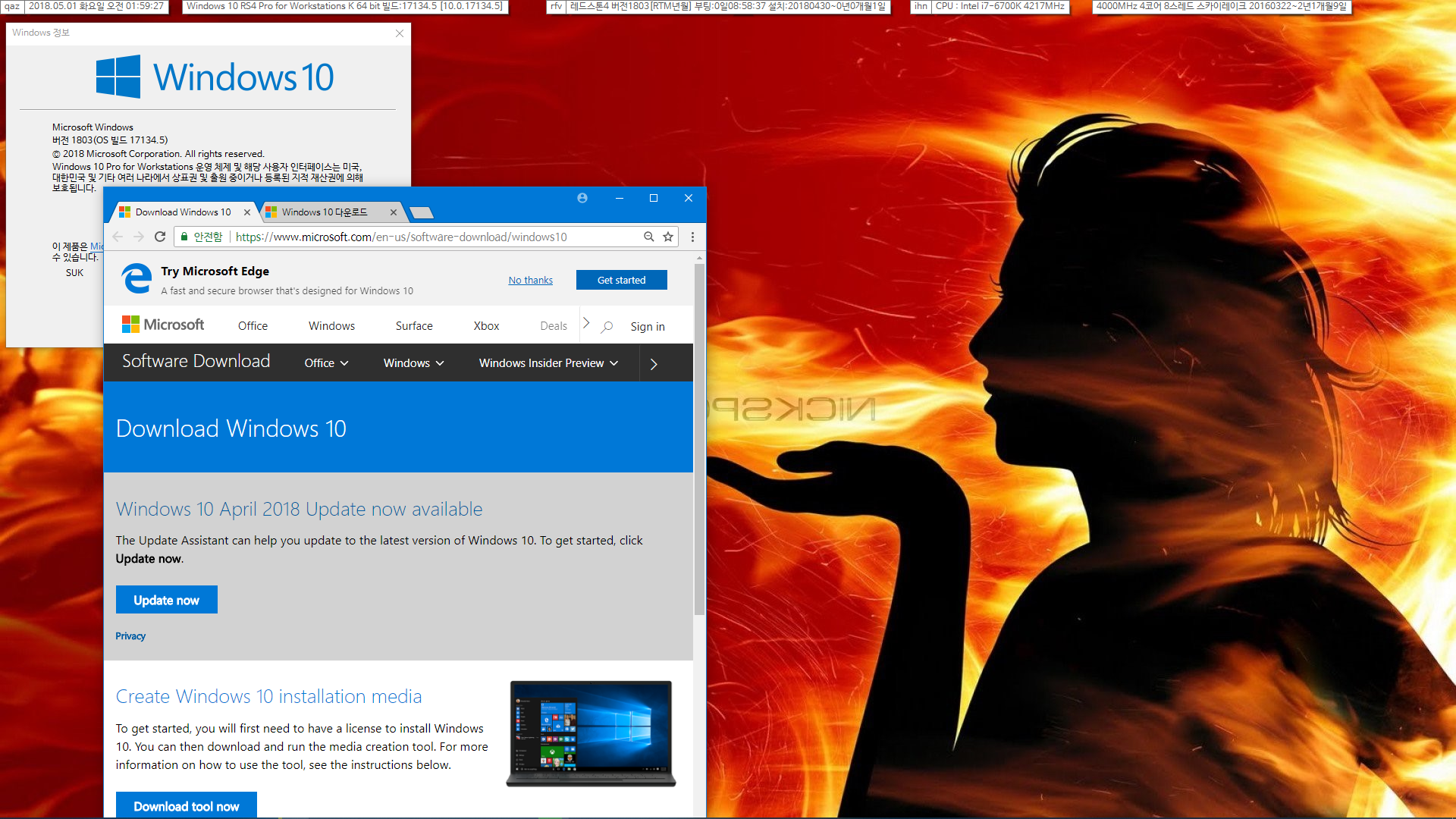This screenshot has width=1456, height=819.
Task: Open Chrome three-dot menu
Action: tap(692, 237)
